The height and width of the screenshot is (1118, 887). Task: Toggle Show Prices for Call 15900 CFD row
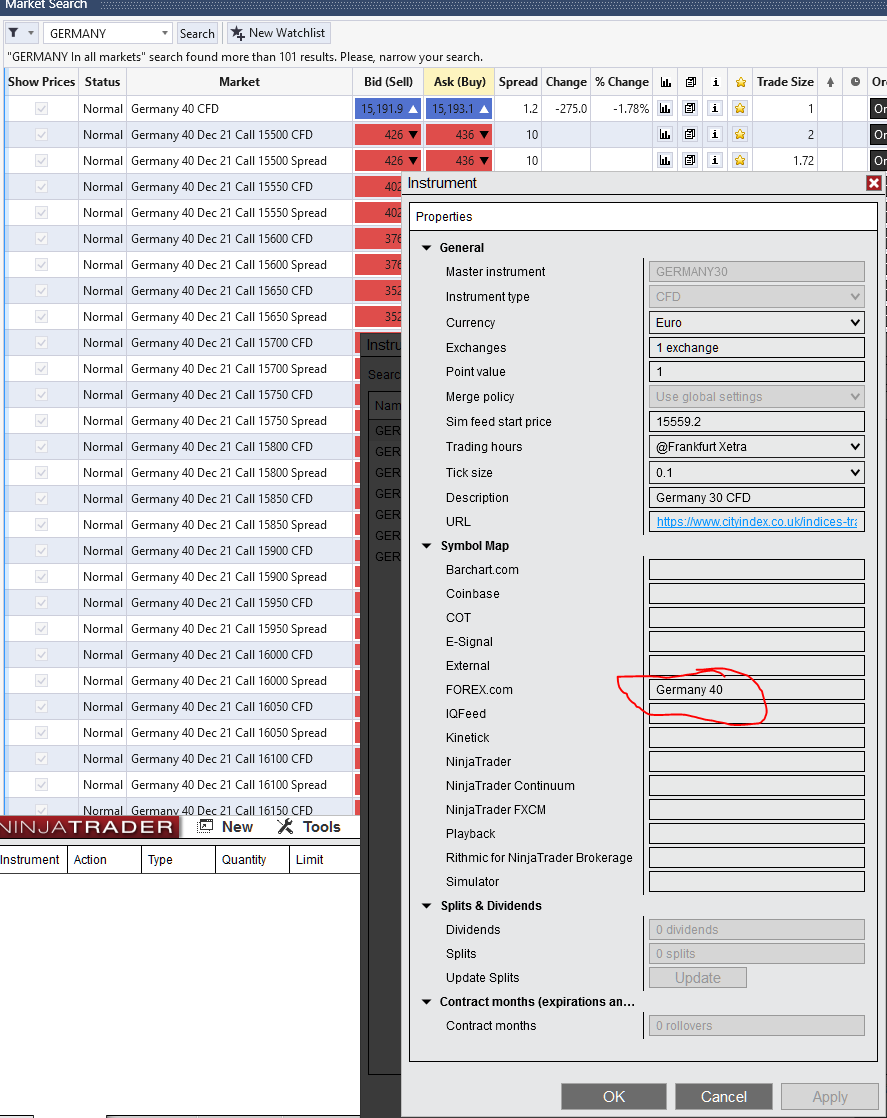click(x=41, y=550)
